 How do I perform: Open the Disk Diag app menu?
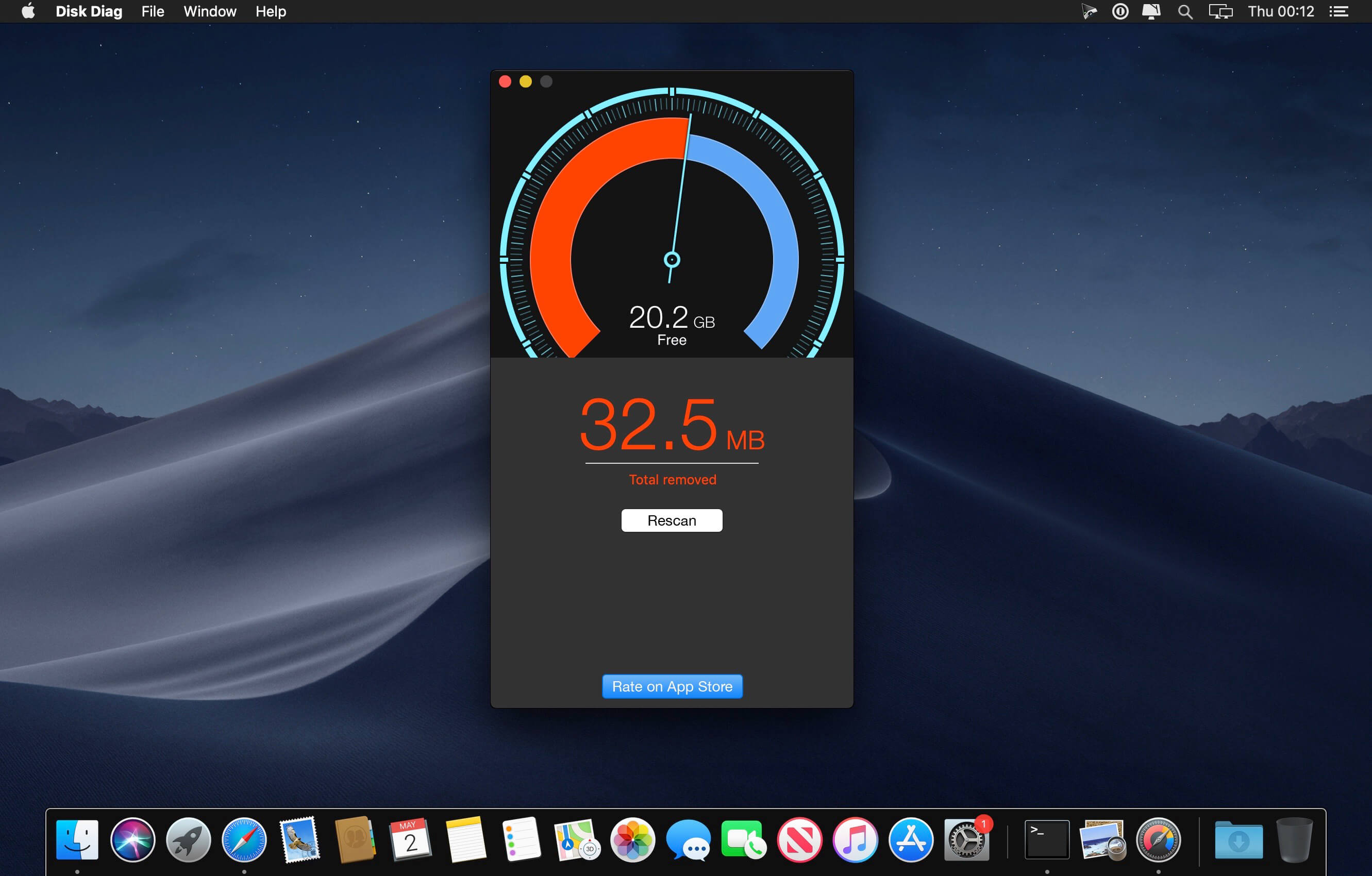coord(89,11)
